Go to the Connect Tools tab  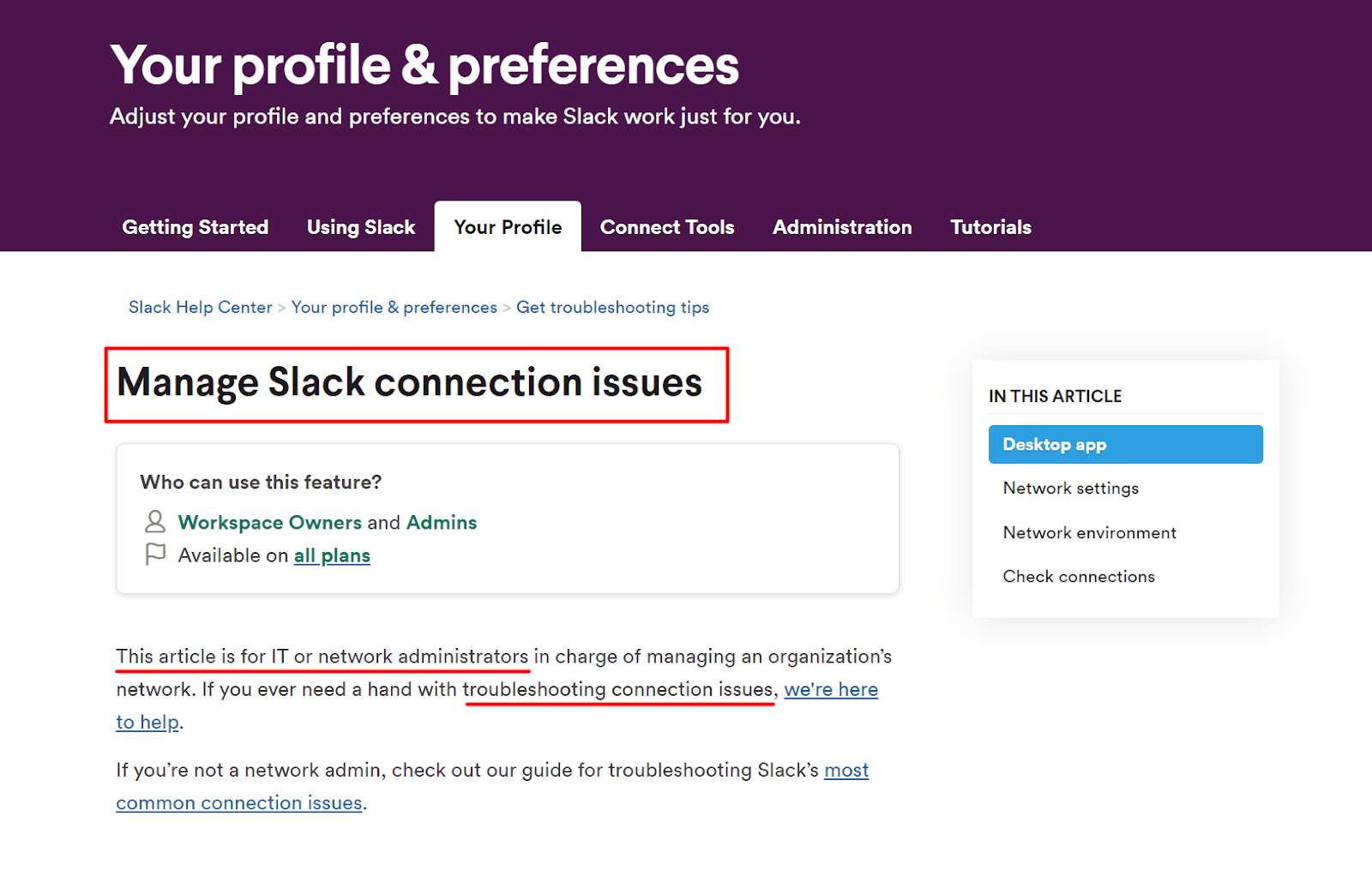(x=667, y=227)
